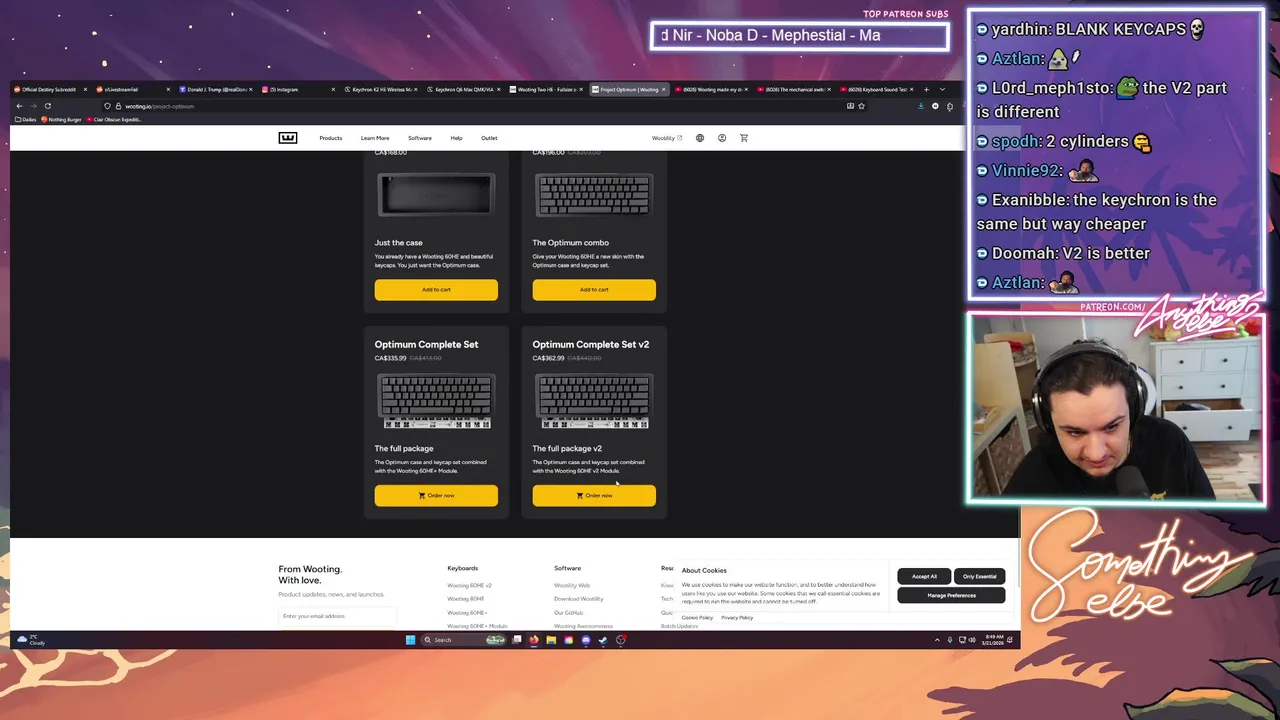Viewport: 1280px width, 720px height.
Task: Open the Clair Obscur Expedition bookmark
Action: pyautogui.click(x=115, y=119)
